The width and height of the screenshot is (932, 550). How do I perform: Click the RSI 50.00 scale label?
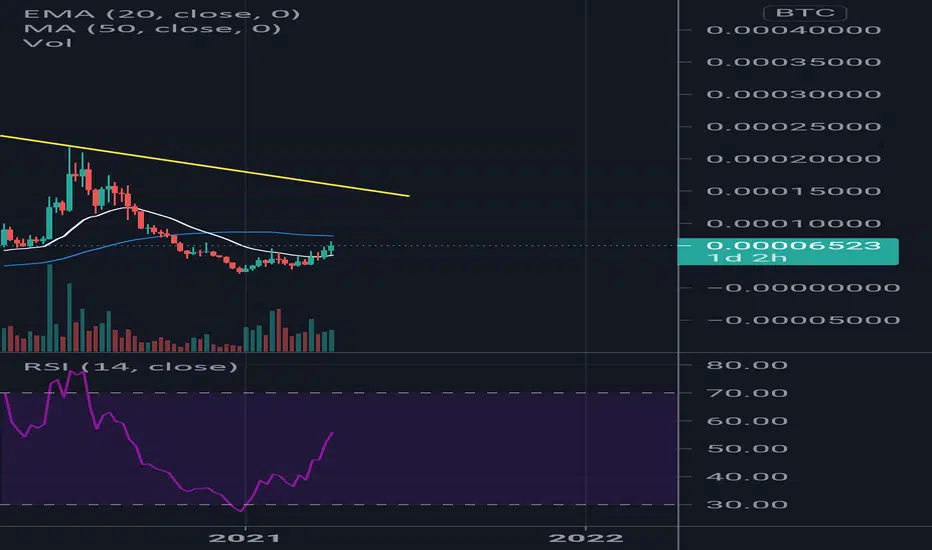[747, 448]
